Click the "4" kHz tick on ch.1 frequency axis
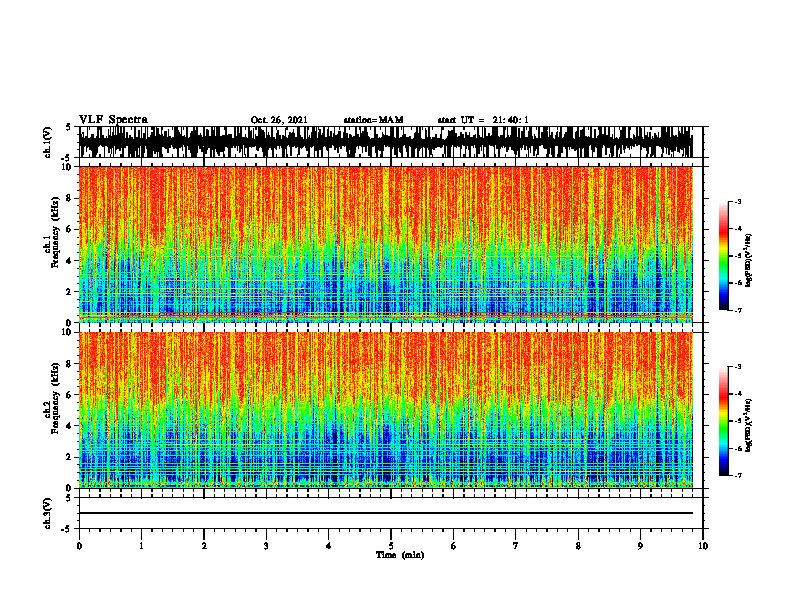This screenshot has height=612, width=792. (70, 261)
